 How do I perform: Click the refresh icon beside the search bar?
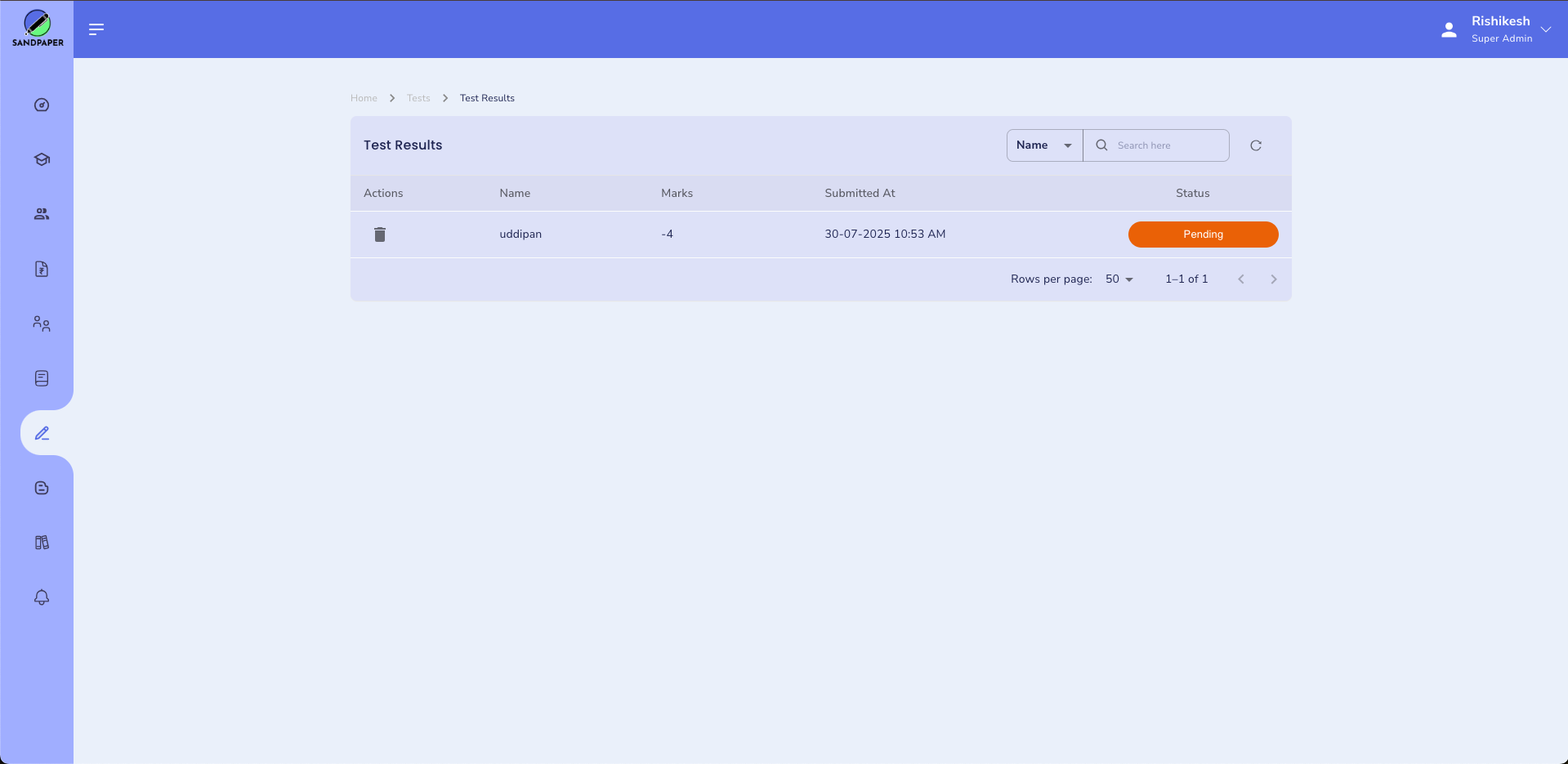pos(1256,145)
